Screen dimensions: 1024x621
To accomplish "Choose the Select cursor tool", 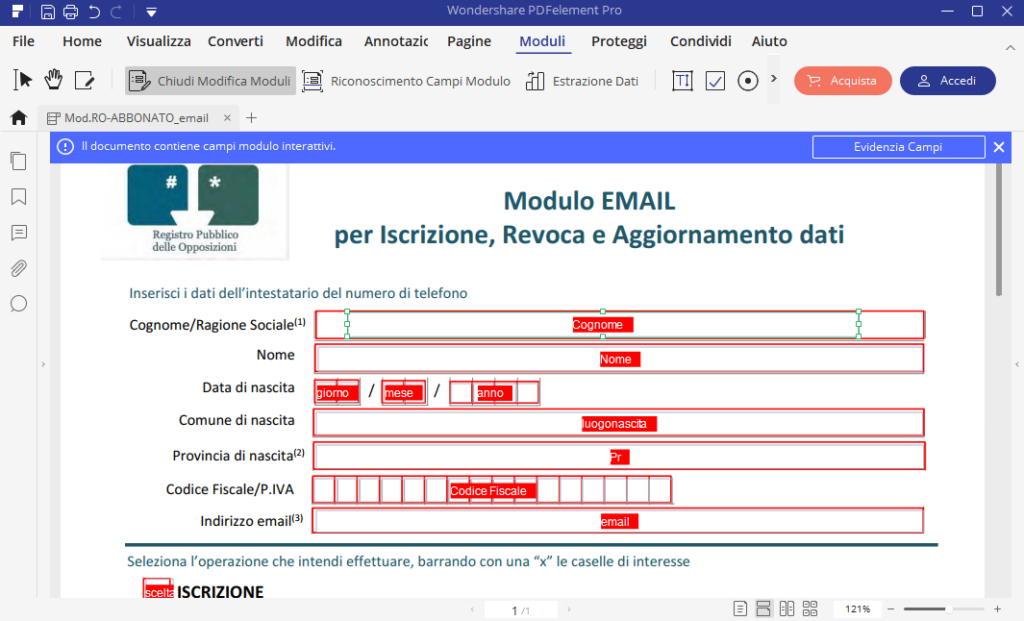I will (x=22, y=80).
